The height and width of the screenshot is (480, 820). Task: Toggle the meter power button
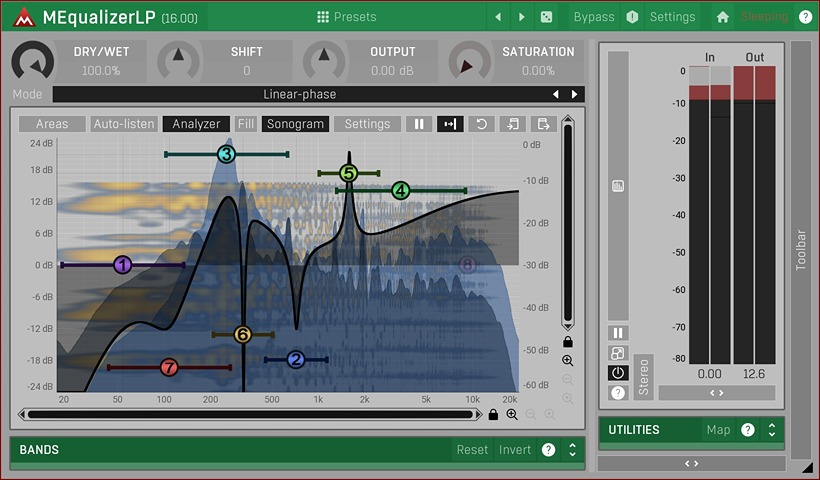(618, 373)
